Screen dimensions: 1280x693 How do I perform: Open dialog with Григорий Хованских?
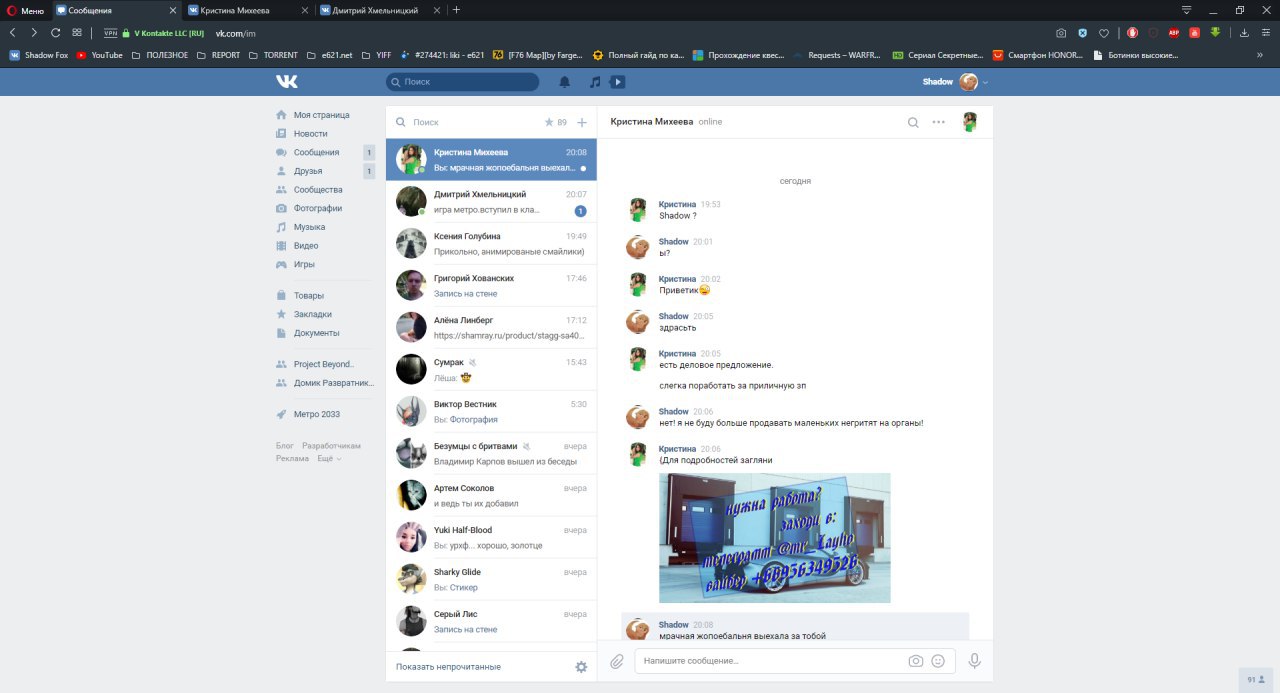click(x=491, y=285)
